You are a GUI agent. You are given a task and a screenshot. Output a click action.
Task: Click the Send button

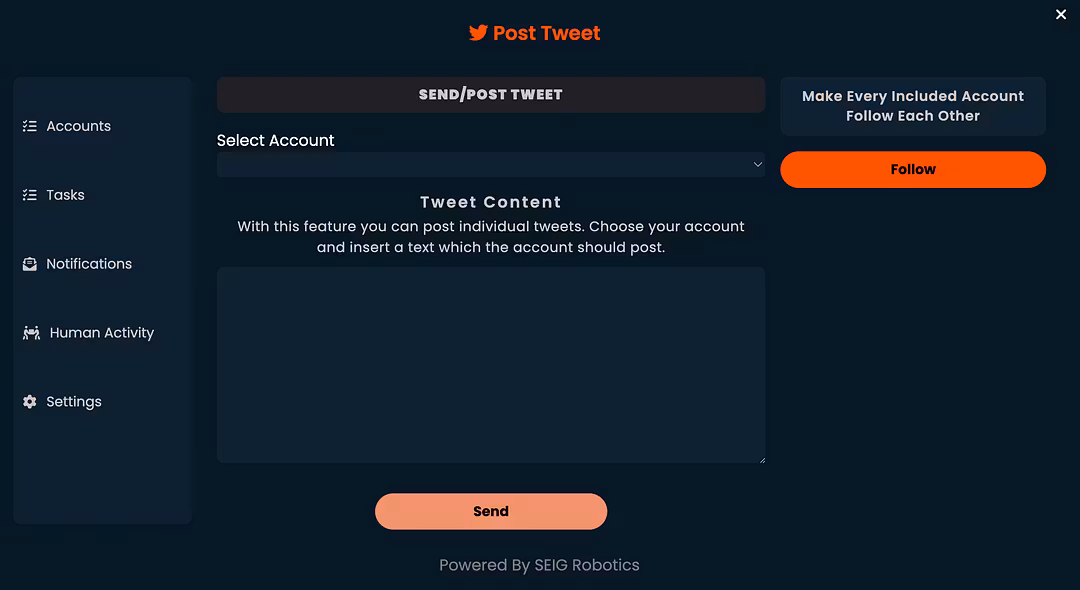pyautogui.click(x=490, y=512)
